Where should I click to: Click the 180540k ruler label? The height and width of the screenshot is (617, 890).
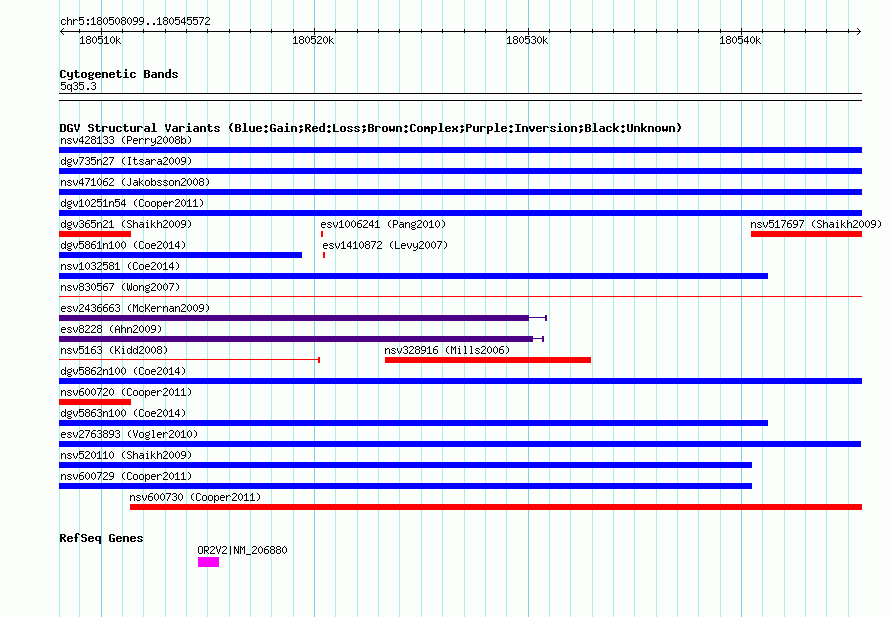(740, 40)
